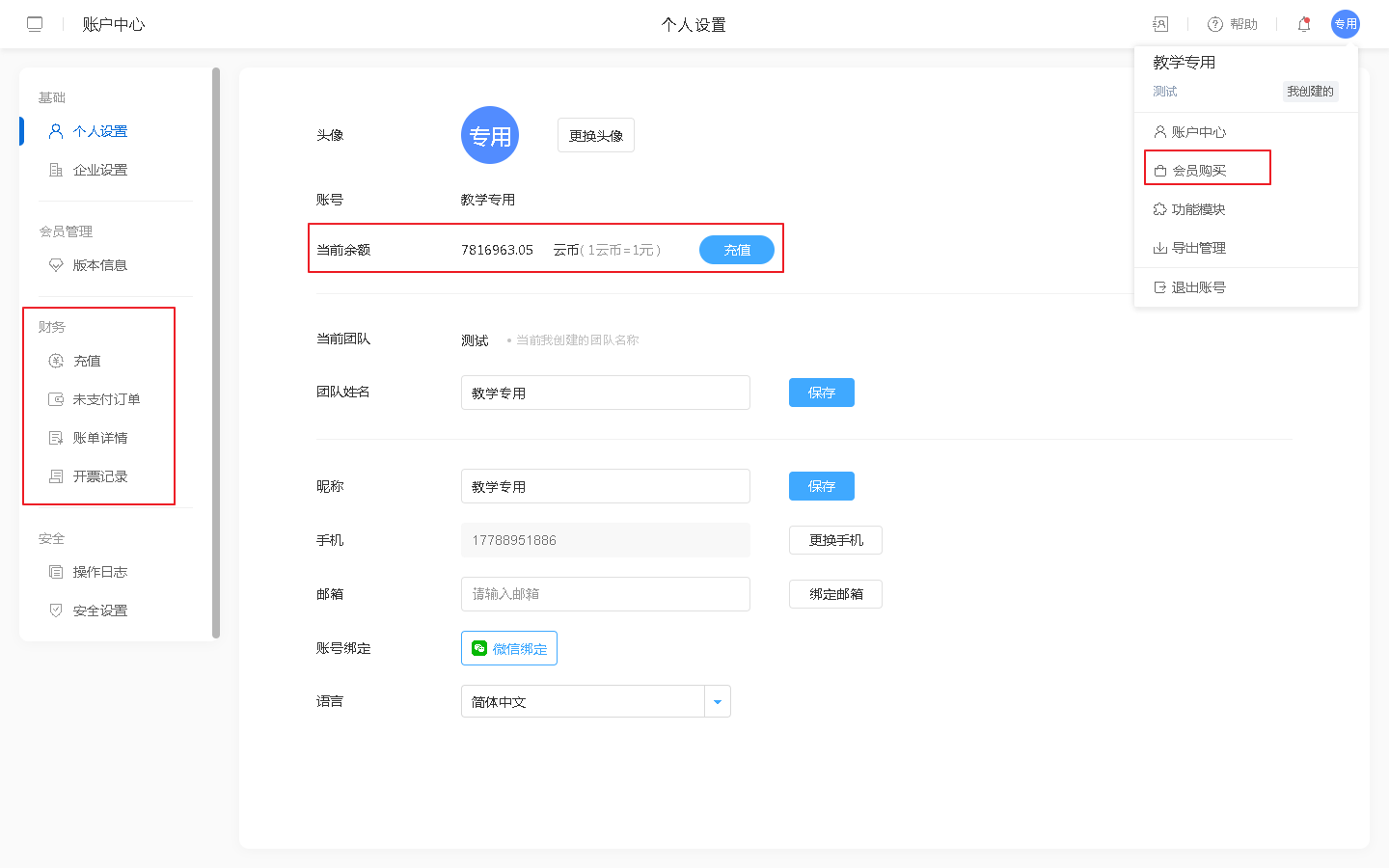This screenshot has width=1389, height=868.
Task: Click the 请输入邮箱 email input field
Action: 605,594
